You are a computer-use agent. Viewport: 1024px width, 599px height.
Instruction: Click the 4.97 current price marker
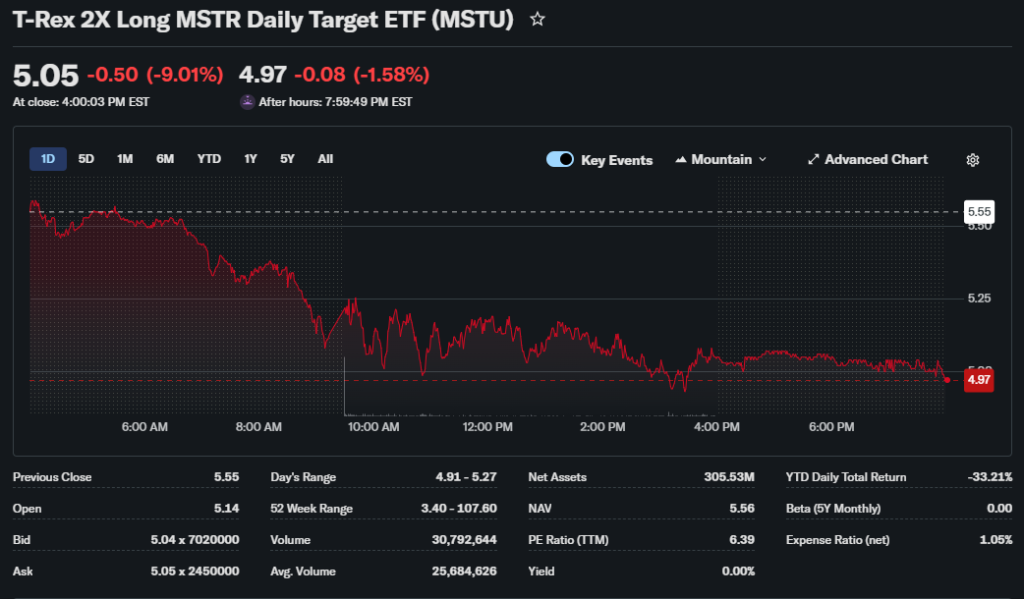(x=978, y=380)
